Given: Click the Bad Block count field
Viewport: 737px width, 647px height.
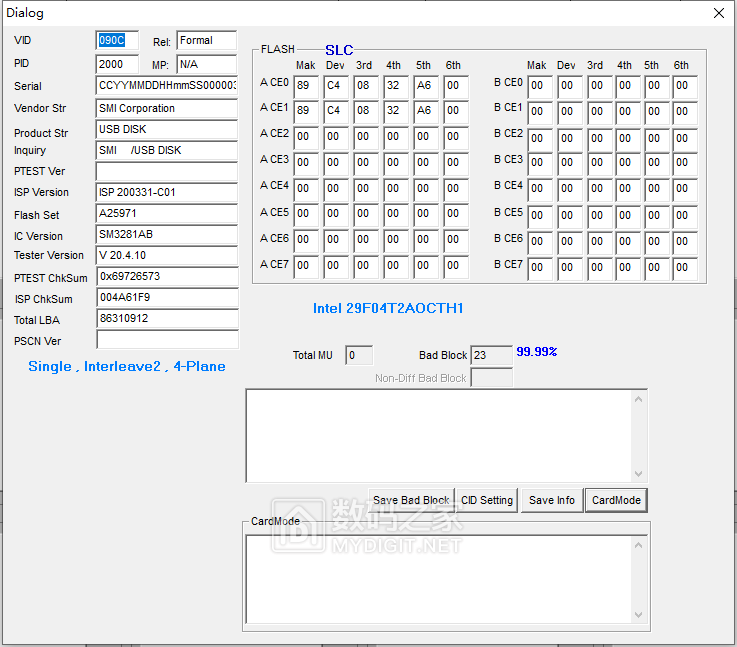Looking at the screenshot, I should pyautogui.click(x=490, y=355).
